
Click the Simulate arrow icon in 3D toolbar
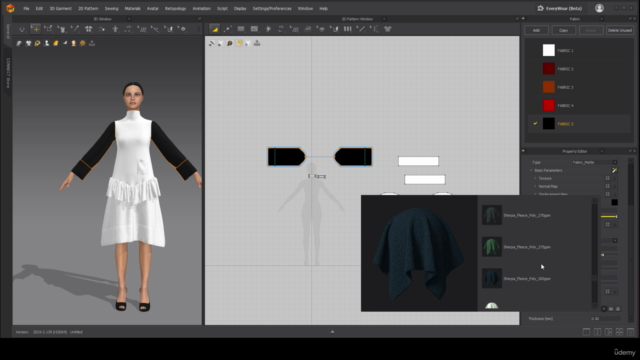[22, 29]
